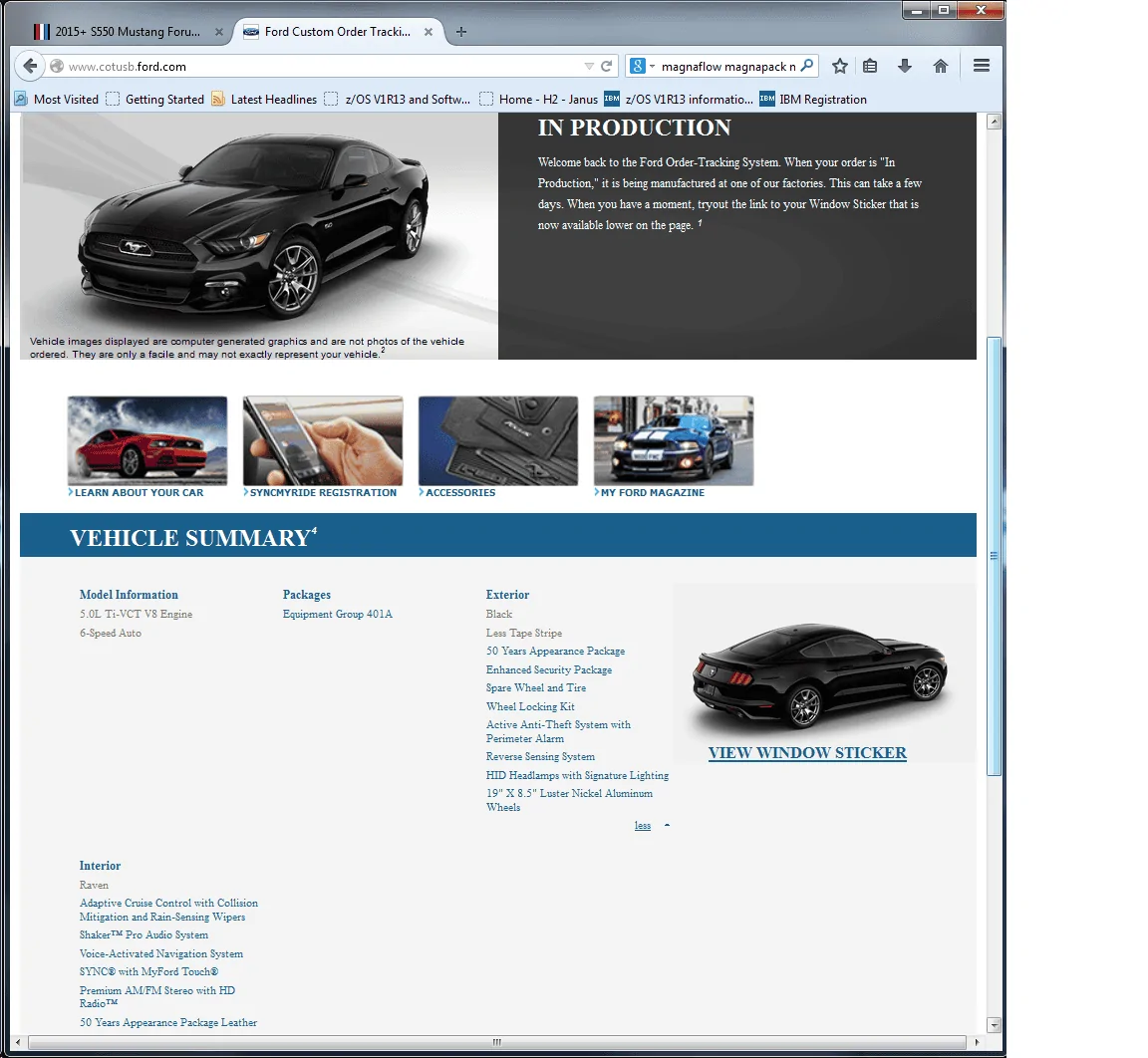Open SyncMyRide phone thumbnail image
The width and height of the screenshot is (1148, 1058).
[323, 440]
